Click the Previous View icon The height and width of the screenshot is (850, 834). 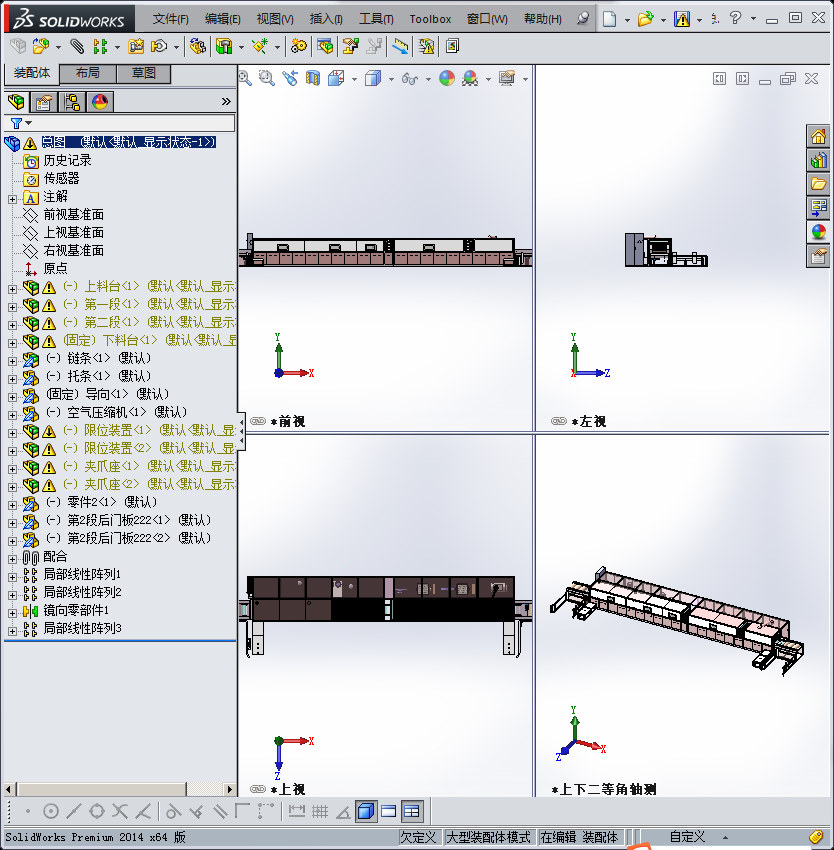click(290, 79)
